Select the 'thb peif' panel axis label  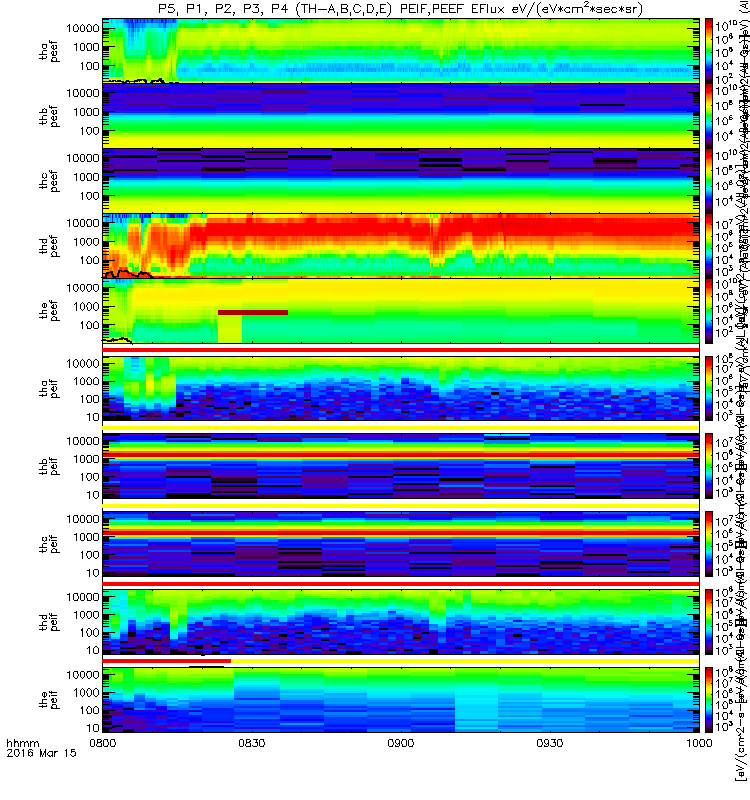(x=49, y=466)
